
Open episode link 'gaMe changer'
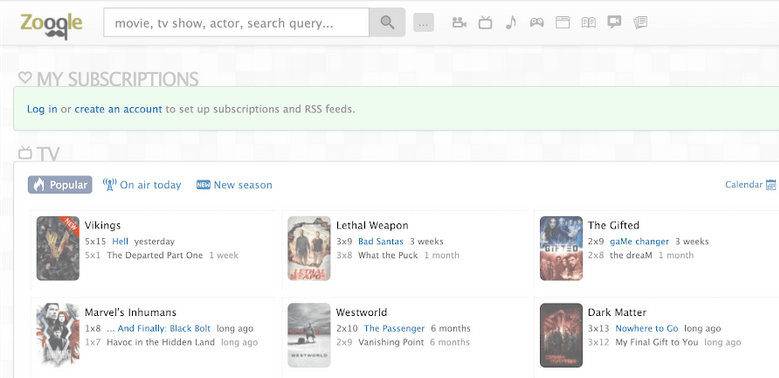coord(639,242)
